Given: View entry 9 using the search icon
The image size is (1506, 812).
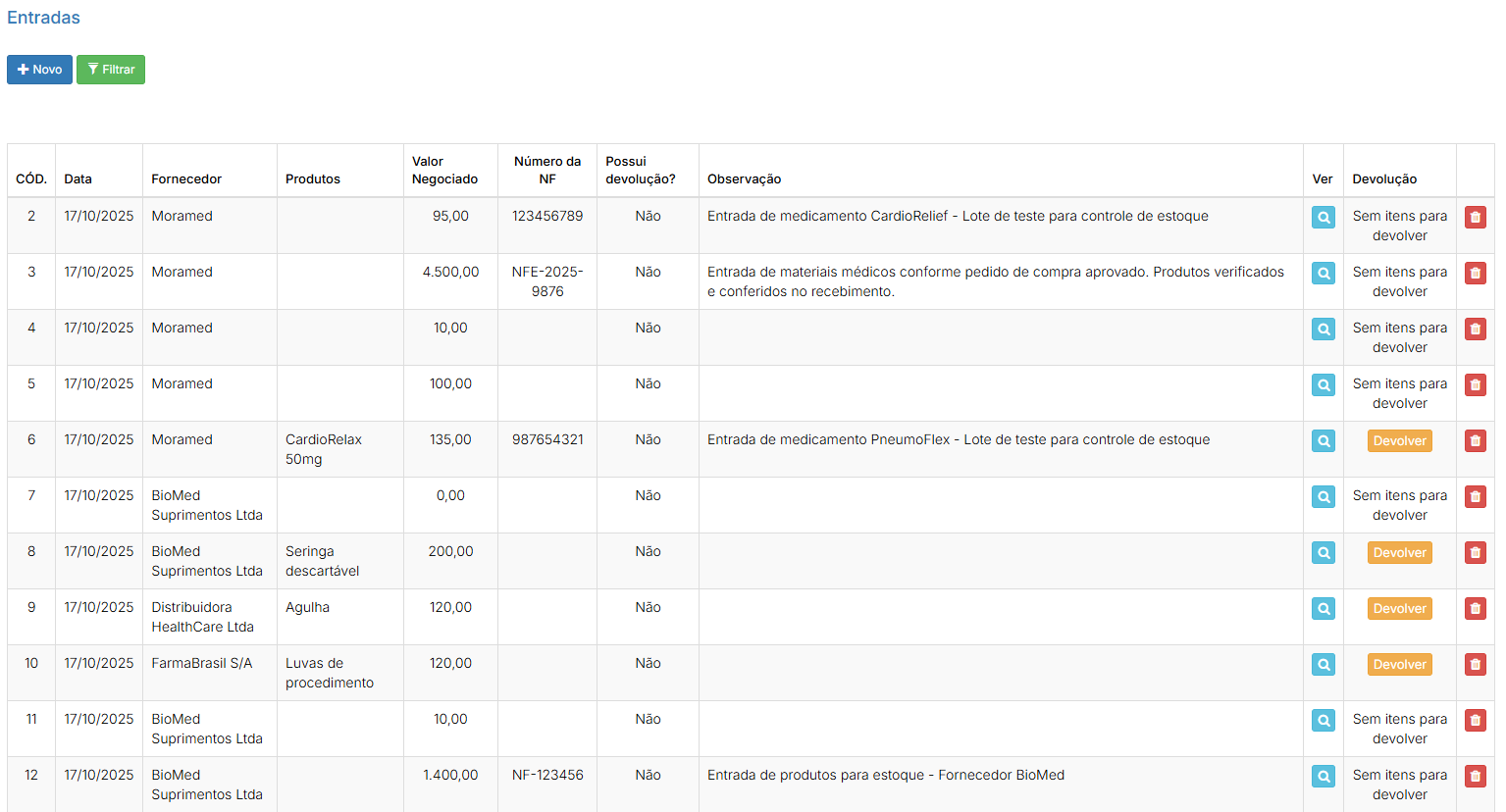Looking at the screenshot, I should (x=1323, y=609).
